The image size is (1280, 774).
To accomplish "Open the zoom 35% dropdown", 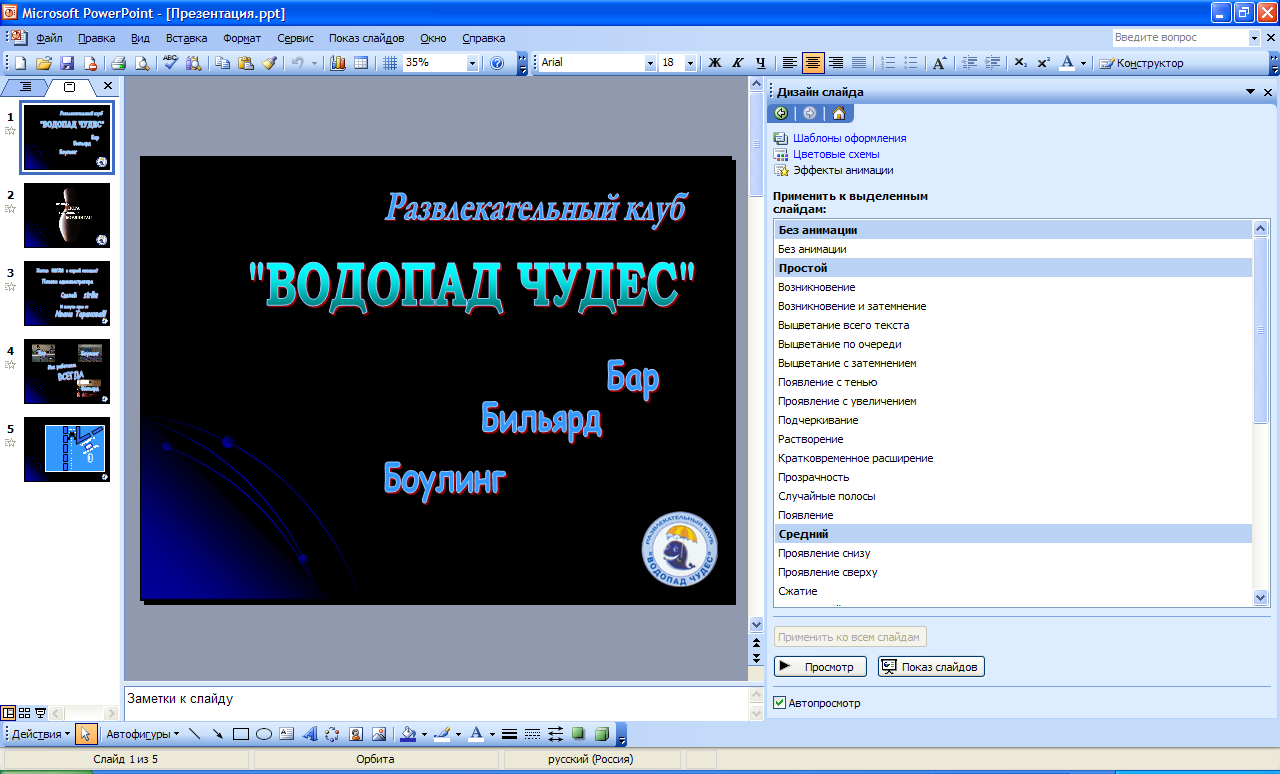I will click(x=472, y=63).
